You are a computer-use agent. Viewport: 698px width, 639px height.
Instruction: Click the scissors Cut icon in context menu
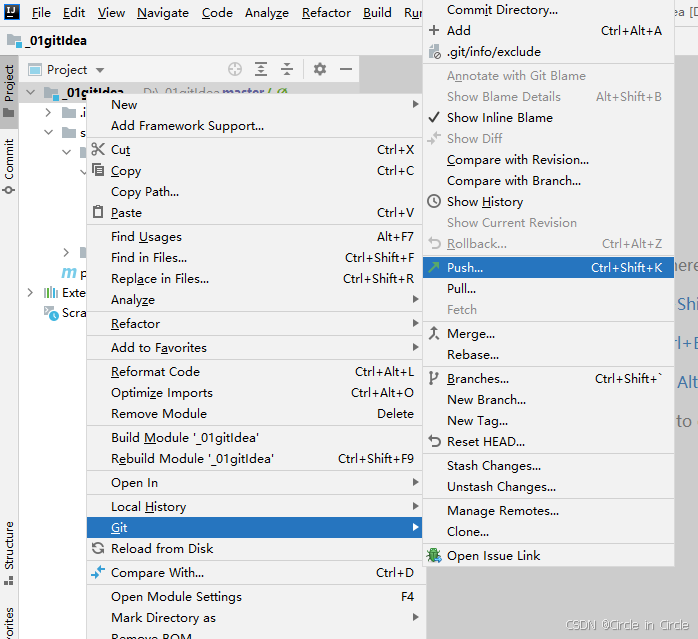tap(98, 150)
